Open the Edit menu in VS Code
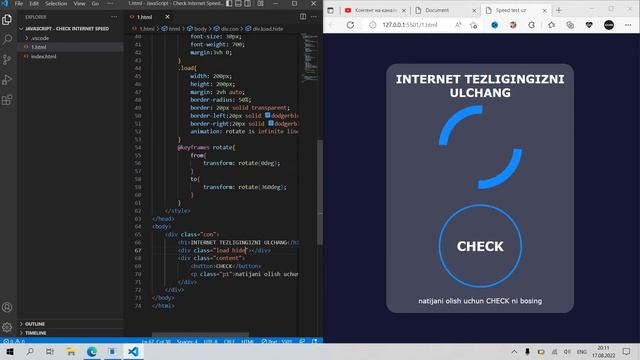This screenshot has height=360, width=640. [x=34, y=4]
